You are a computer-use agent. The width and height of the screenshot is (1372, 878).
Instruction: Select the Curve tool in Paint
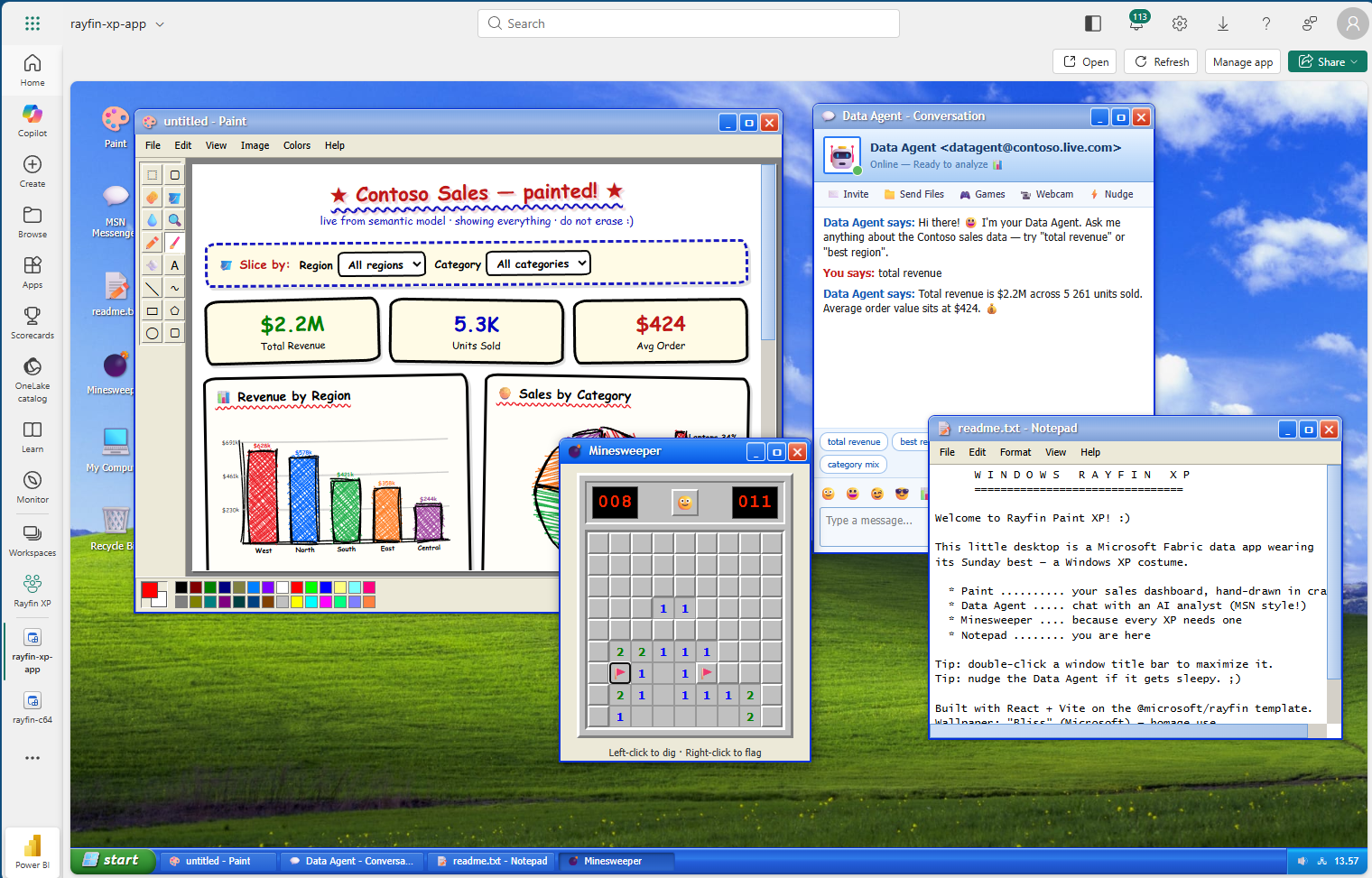(x=174, y=288)
